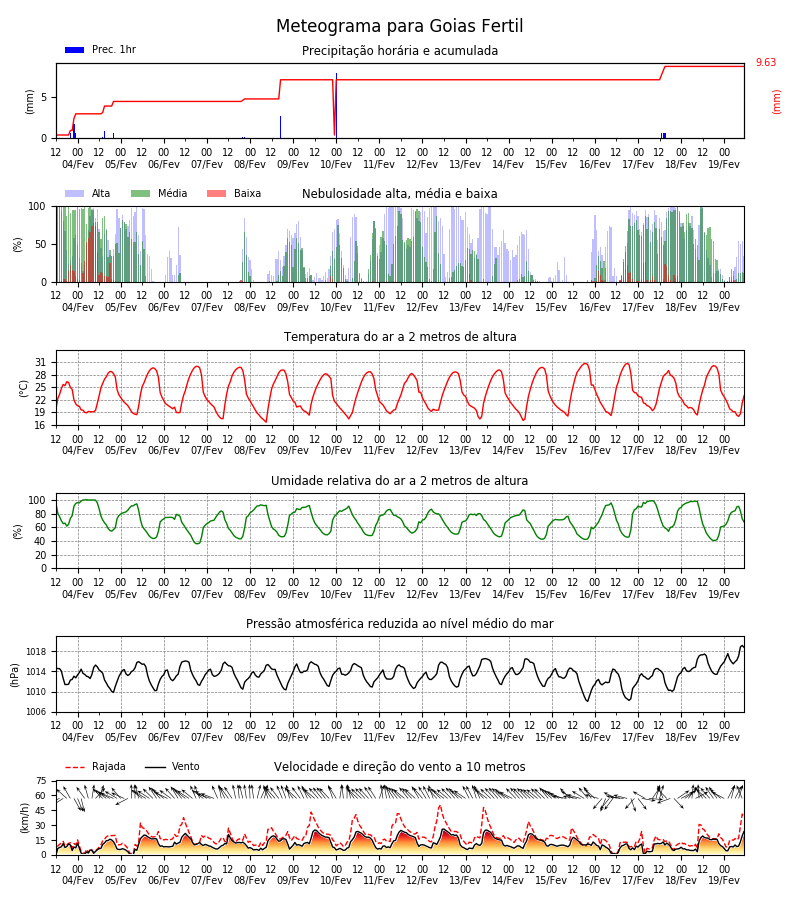Click the Rajada dashed-line legend marker
This screenshot has height=900, width=800.
click(x=75, y=767)
